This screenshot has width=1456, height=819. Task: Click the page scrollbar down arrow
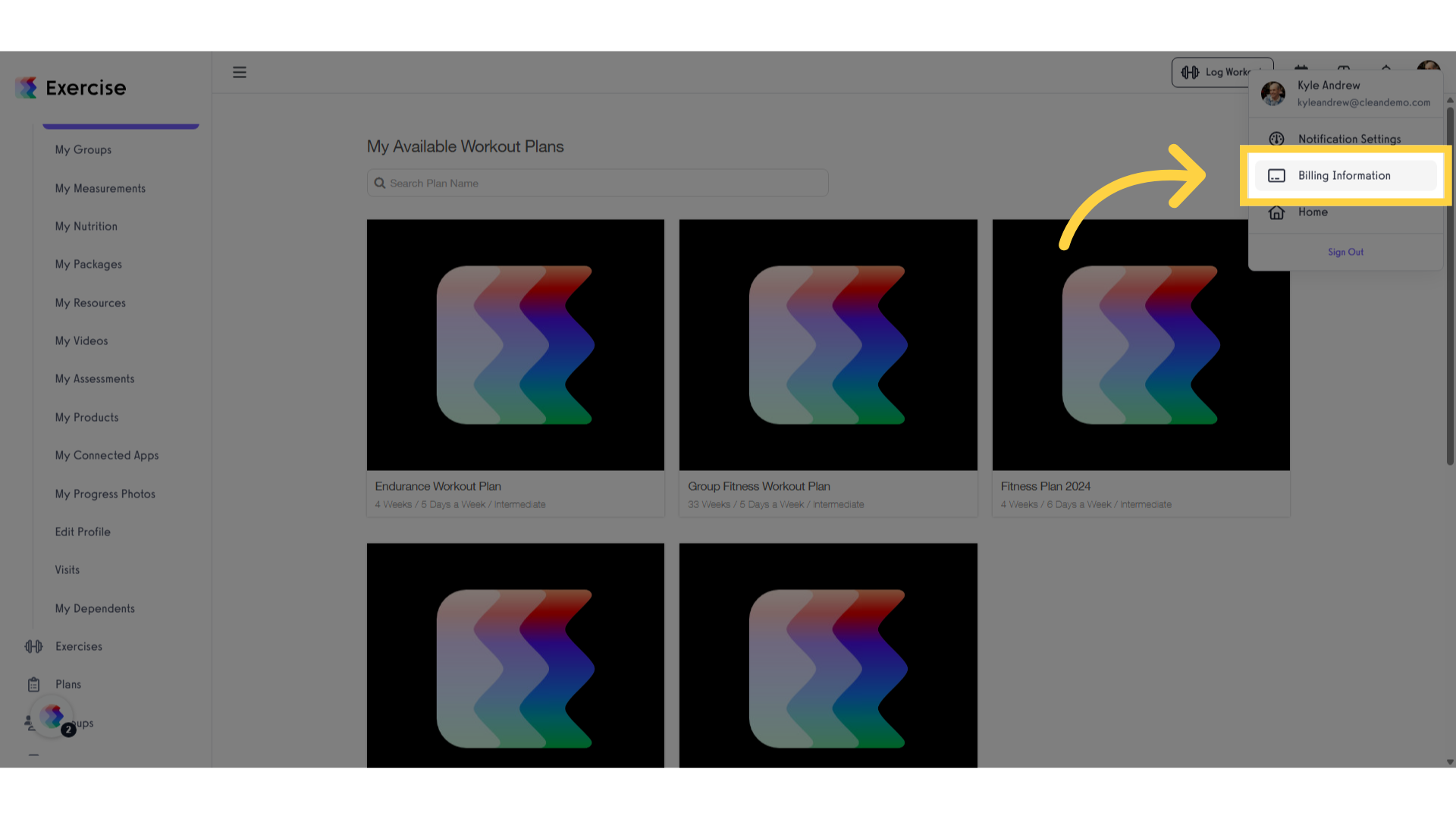tap(1449, 761)
